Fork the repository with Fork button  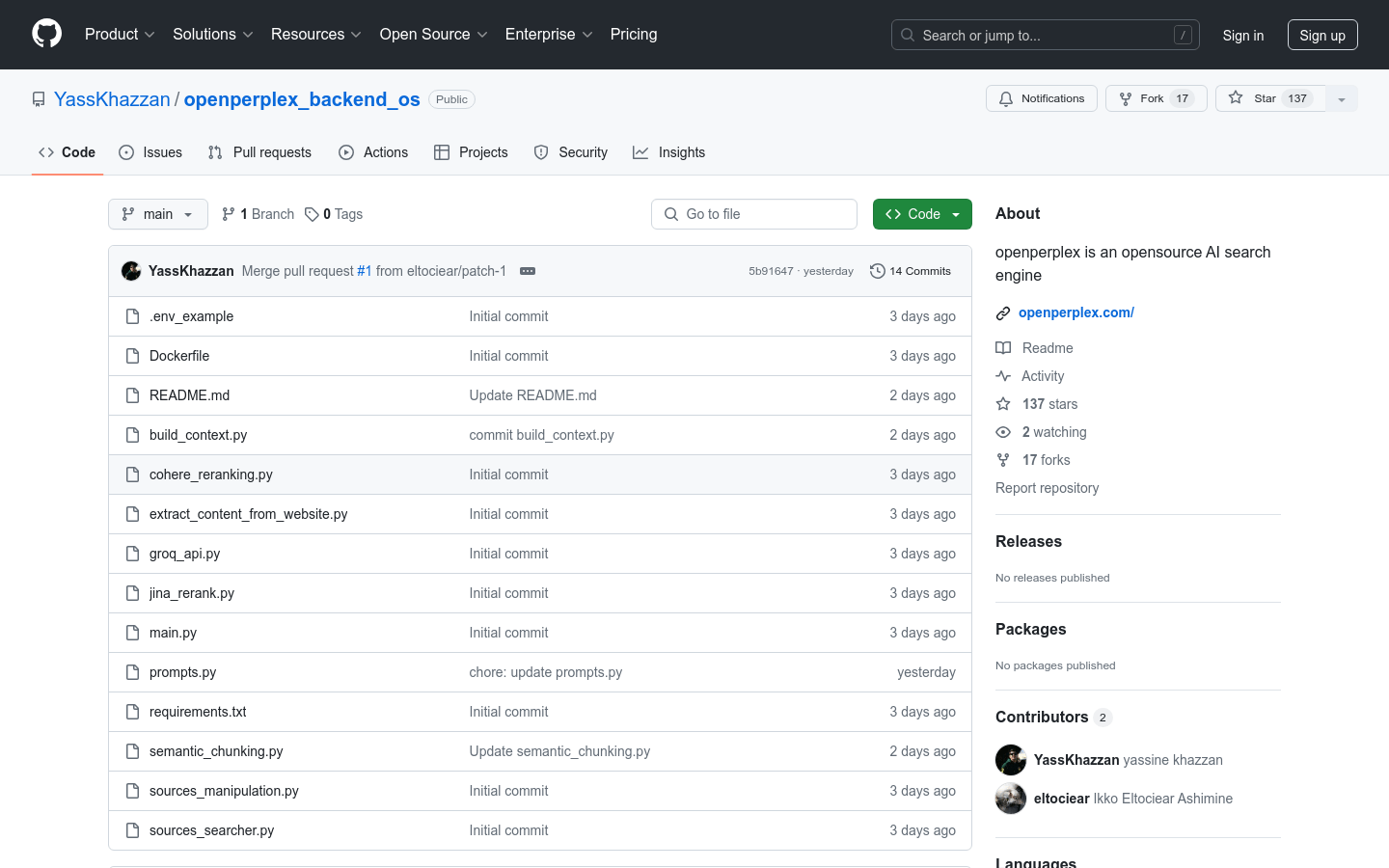click(x=1157, y=98)
